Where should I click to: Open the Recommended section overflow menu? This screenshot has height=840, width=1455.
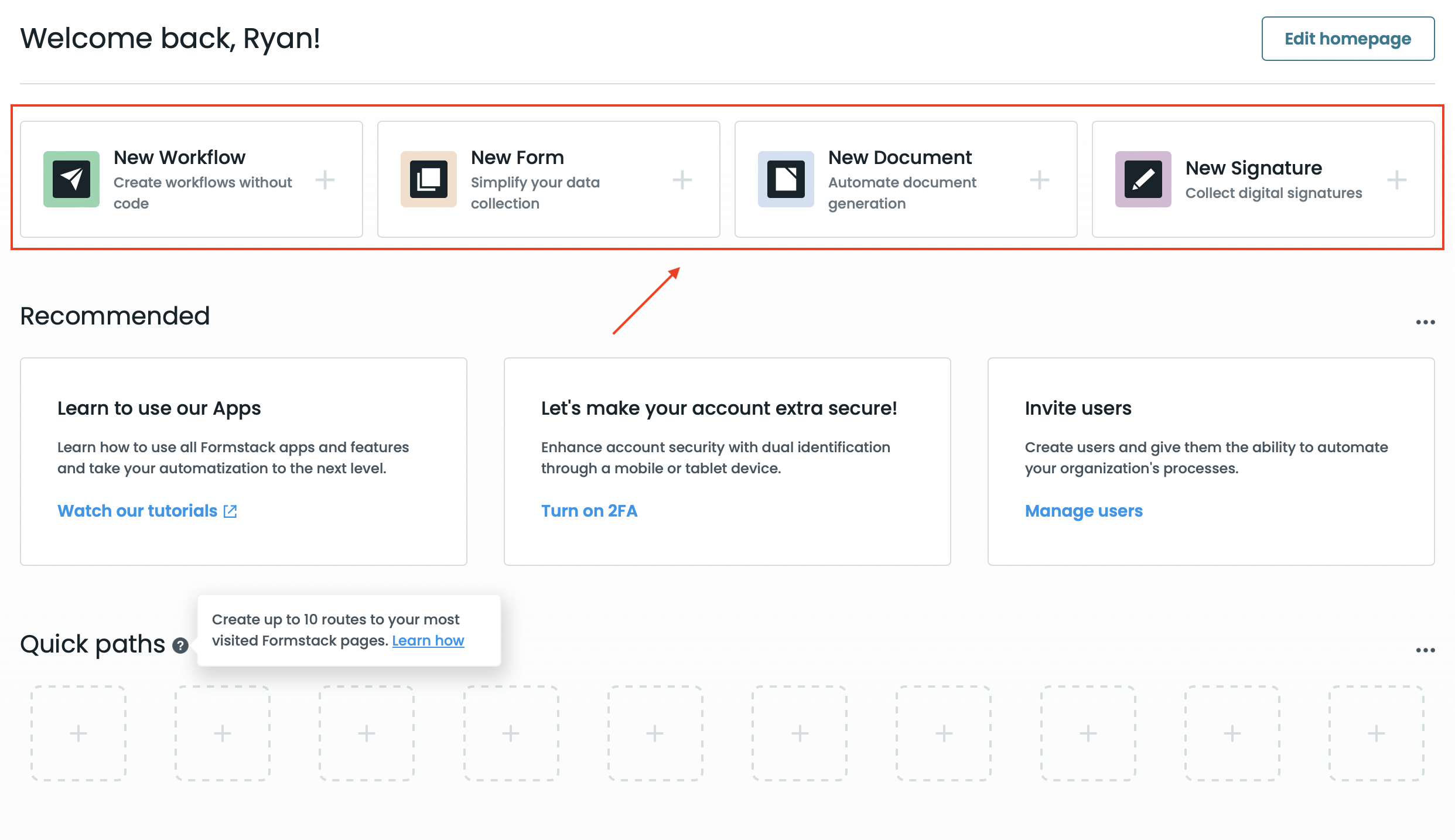[1426, 321]
